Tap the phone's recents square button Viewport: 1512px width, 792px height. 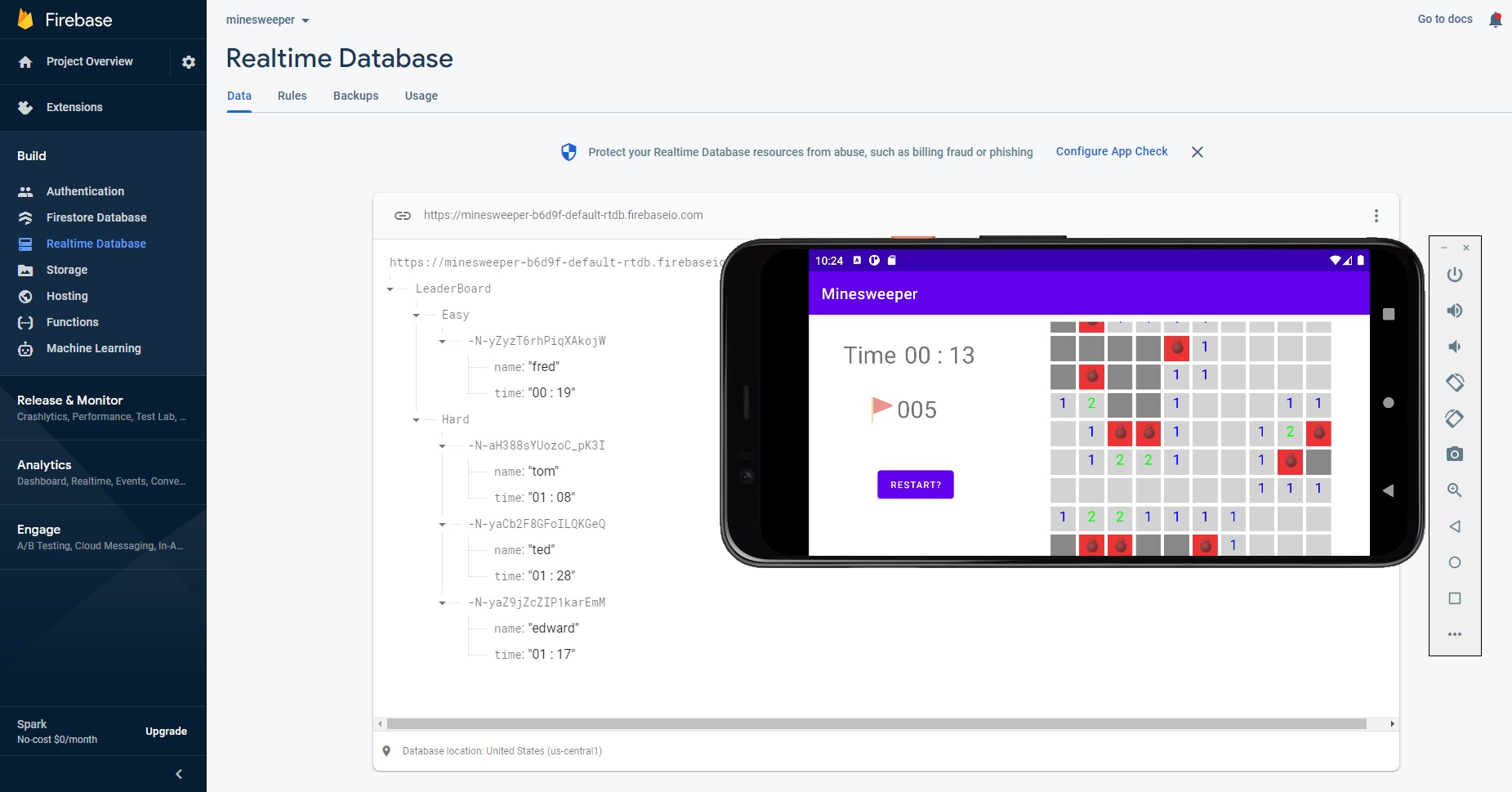click(1389, 314)
